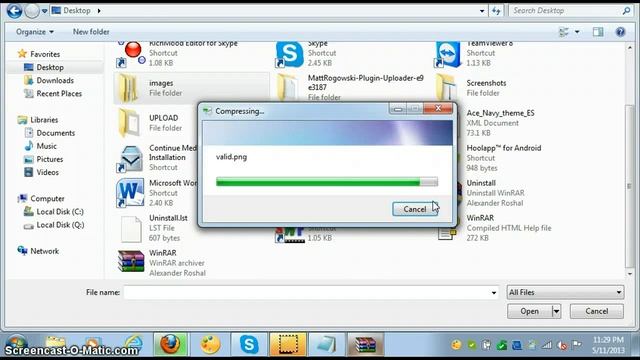Open the paint palette taskbar icon
Screen dimensions: 640x360
coord(210,344)
